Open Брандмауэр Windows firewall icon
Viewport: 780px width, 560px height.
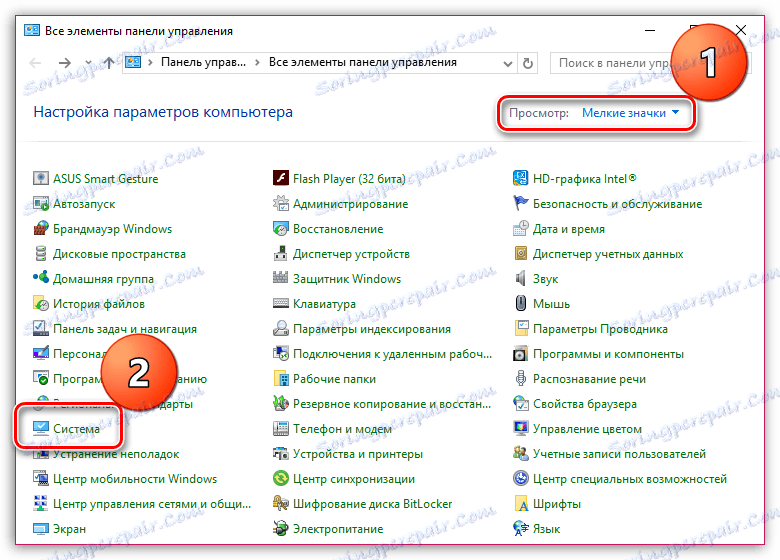point(41,229)
